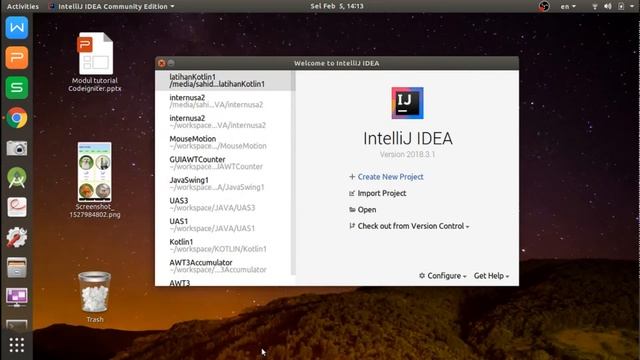This screenshot has width=640, height=360.
Task: Open the Get Help dropdown
Action: (x=491, y=276)
